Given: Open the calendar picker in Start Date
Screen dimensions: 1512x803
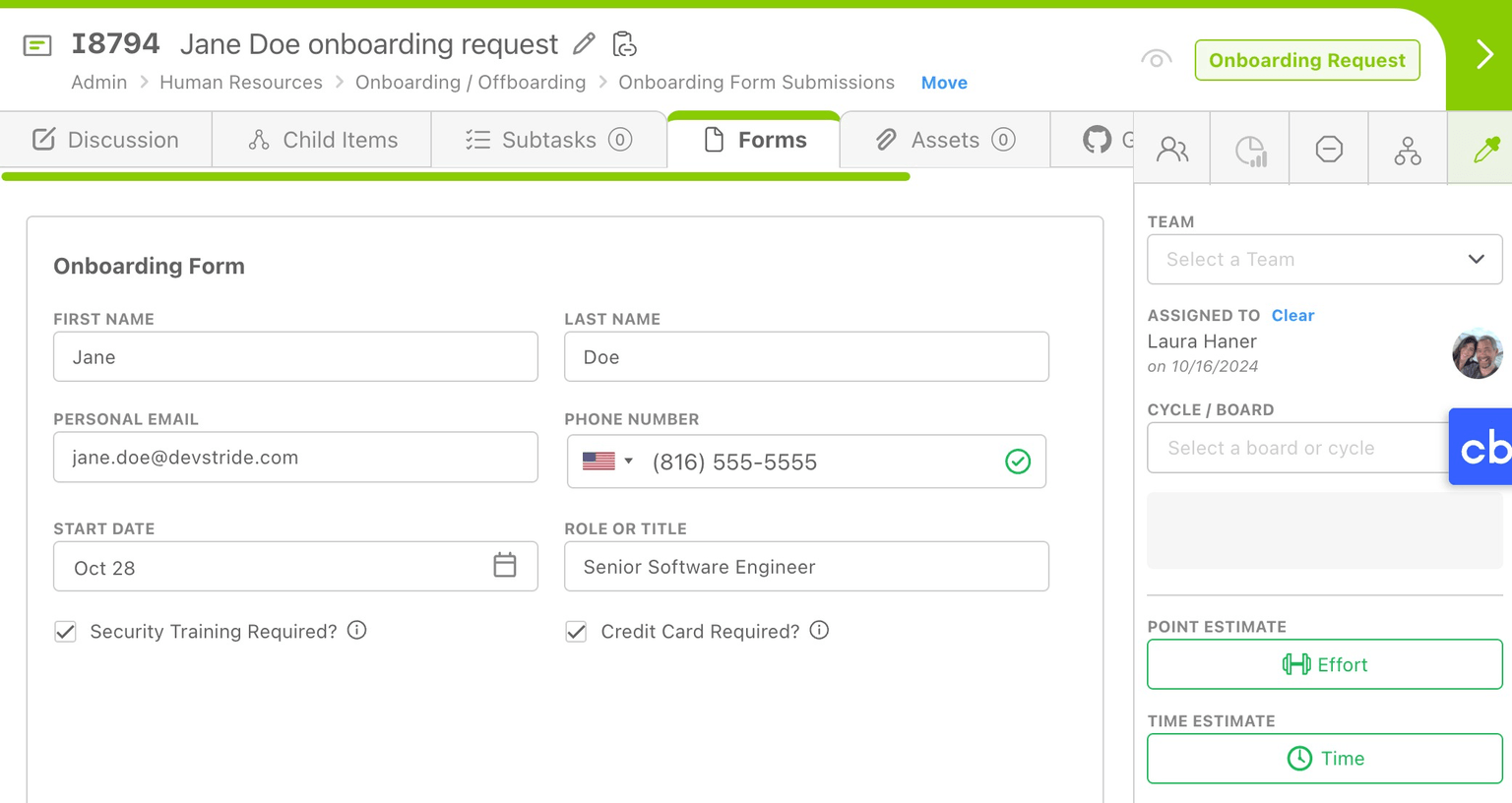Looking at the screenshot, I should (504, 566).
